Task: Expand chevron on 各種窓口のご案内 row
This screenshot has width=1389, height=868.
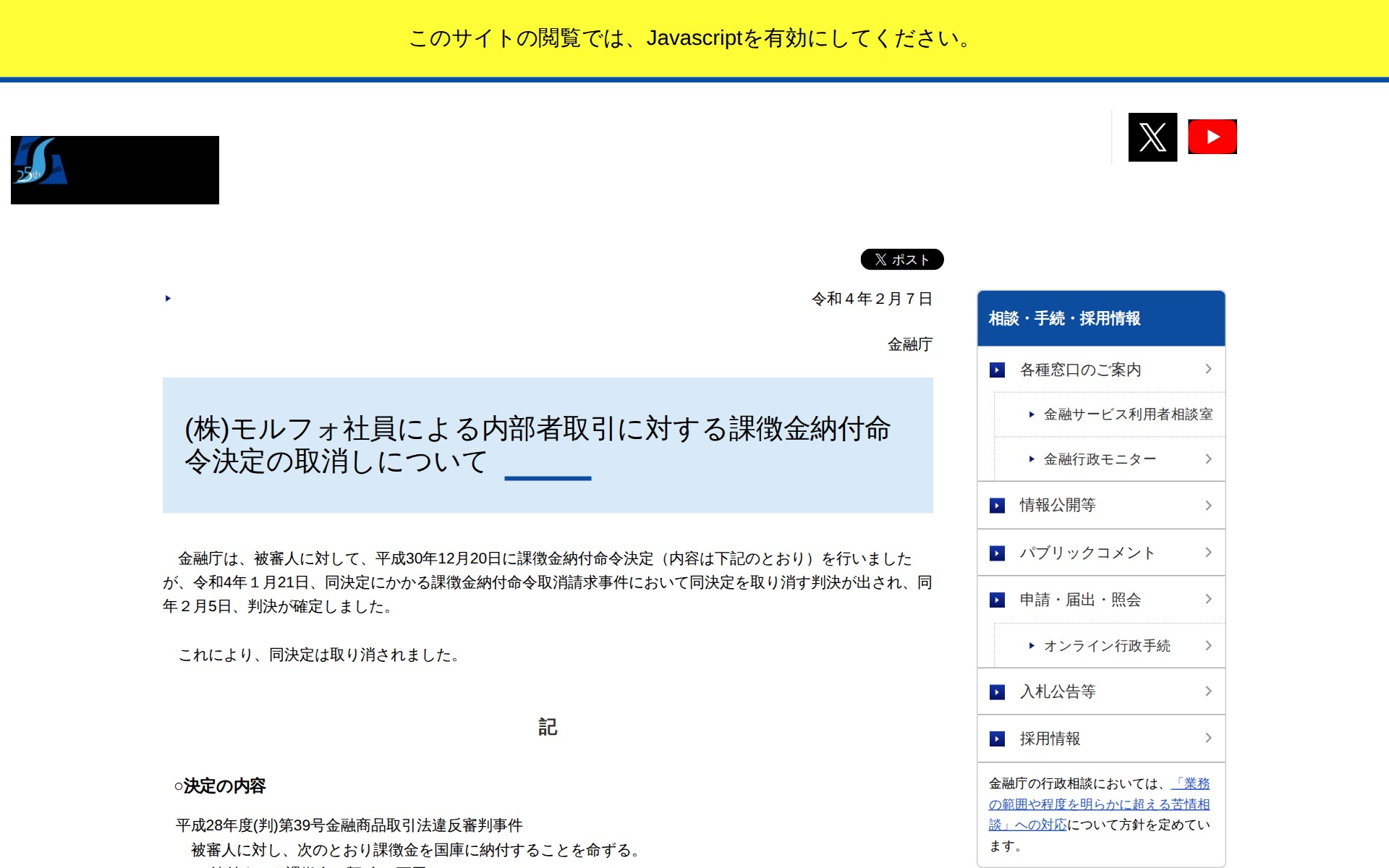Action: click(1208, 369)
